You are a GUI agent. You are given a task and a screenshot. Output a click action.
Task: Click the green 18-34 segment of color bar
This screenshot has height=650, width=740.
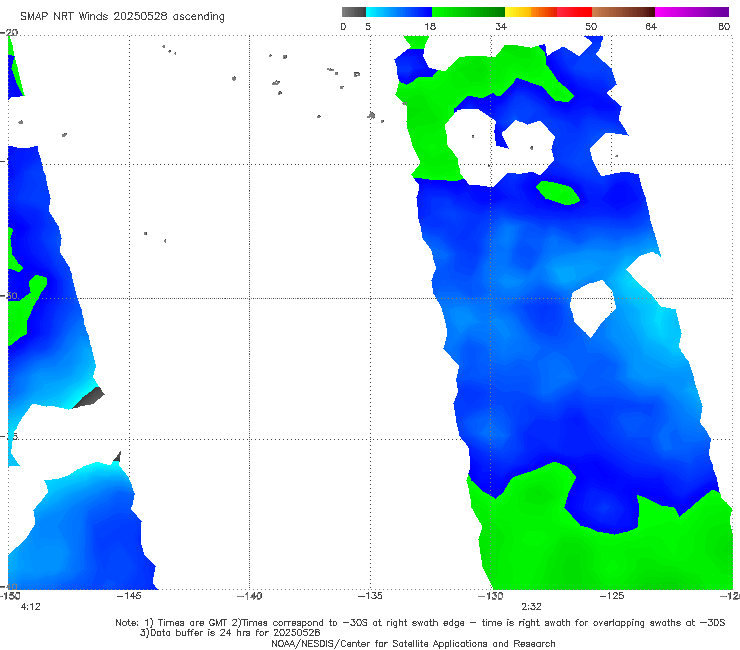click(468, 12)
